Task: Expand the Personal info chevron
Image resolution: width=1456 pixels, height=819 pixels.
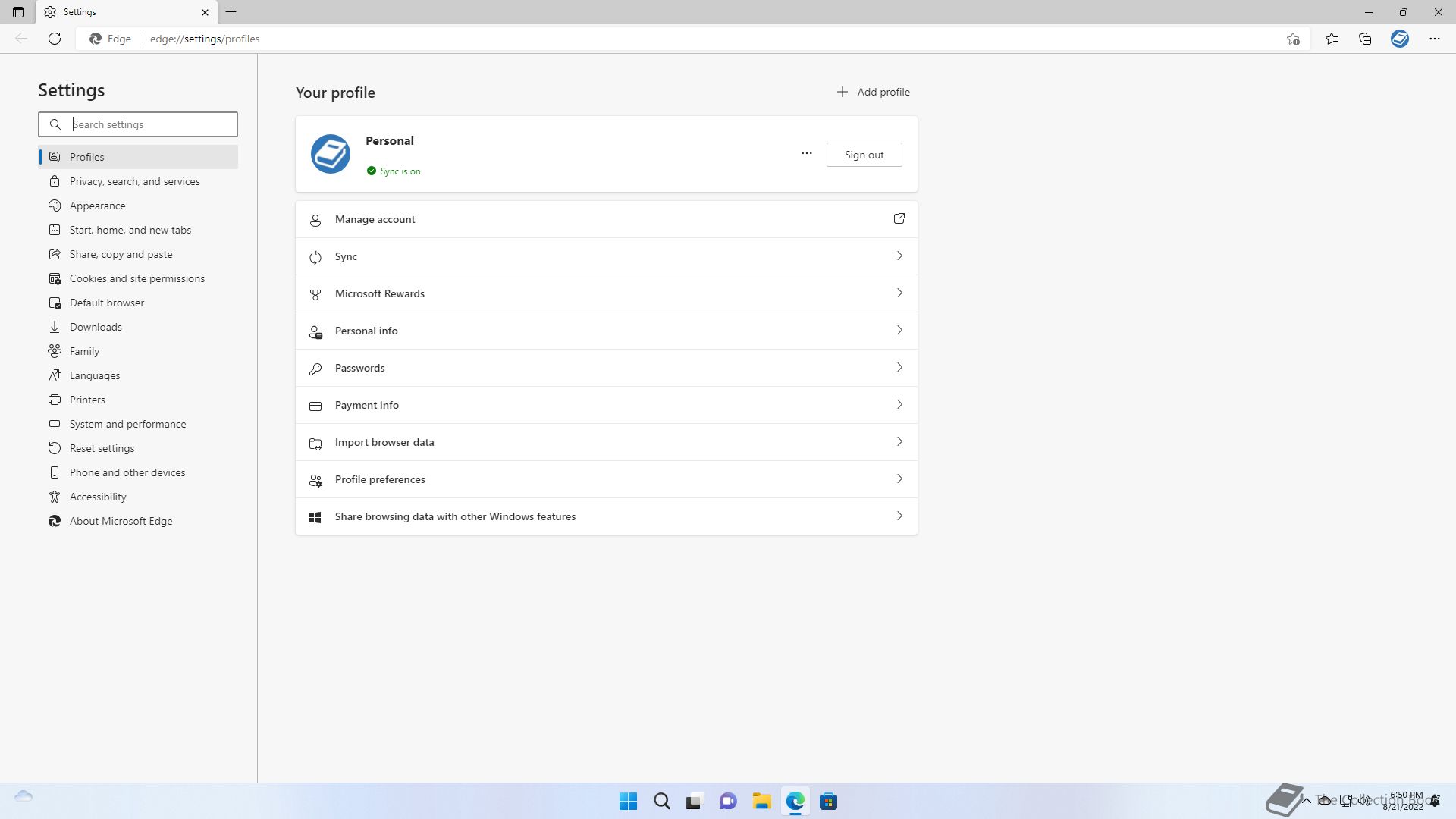Action: (899, 331)
